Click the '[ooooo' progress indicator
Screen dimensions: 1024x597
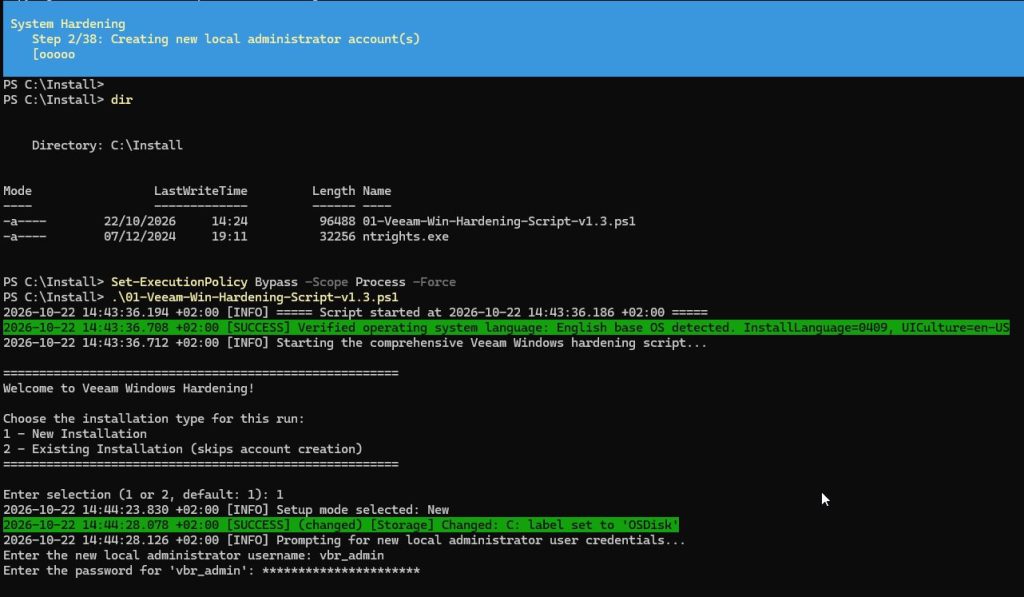tap(54, 54)
